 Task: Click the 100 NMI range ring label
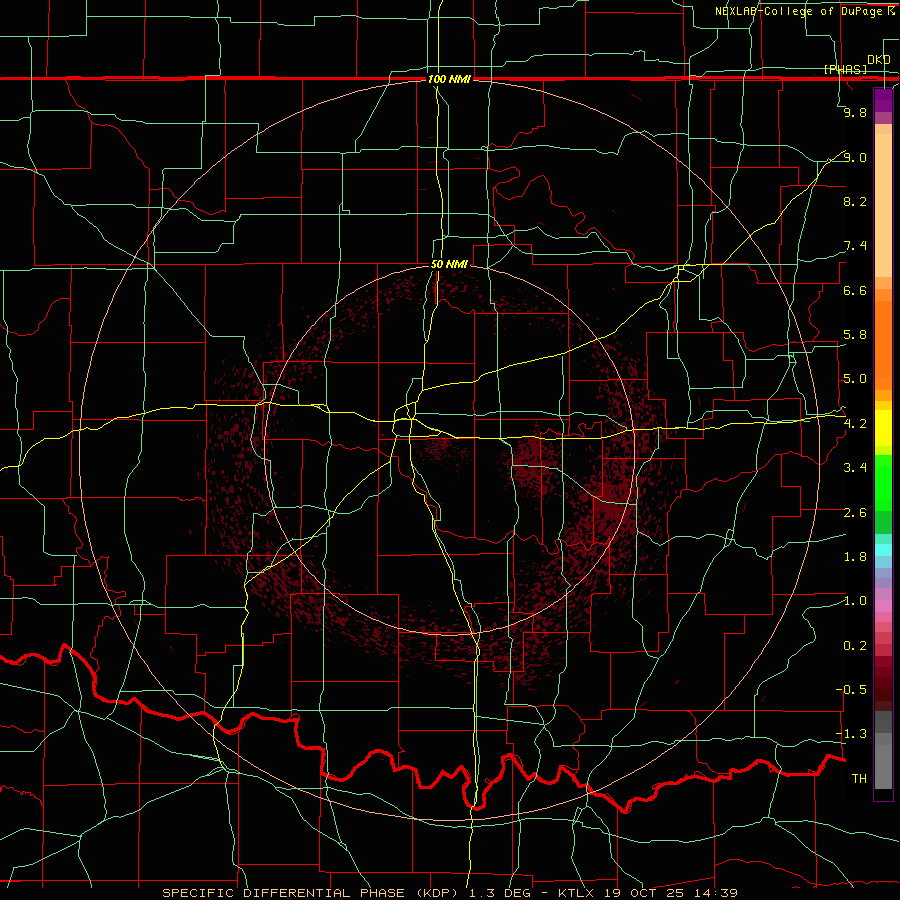point(449,79)
